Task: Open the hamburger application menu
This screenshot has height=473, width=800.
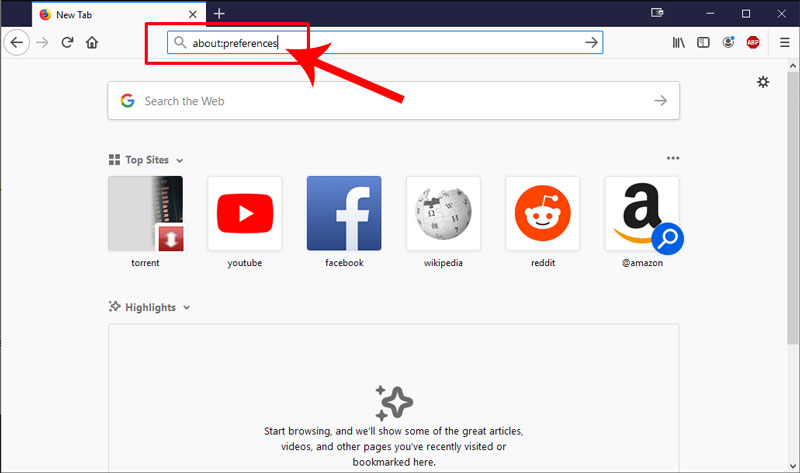Action: click(785, 42)
